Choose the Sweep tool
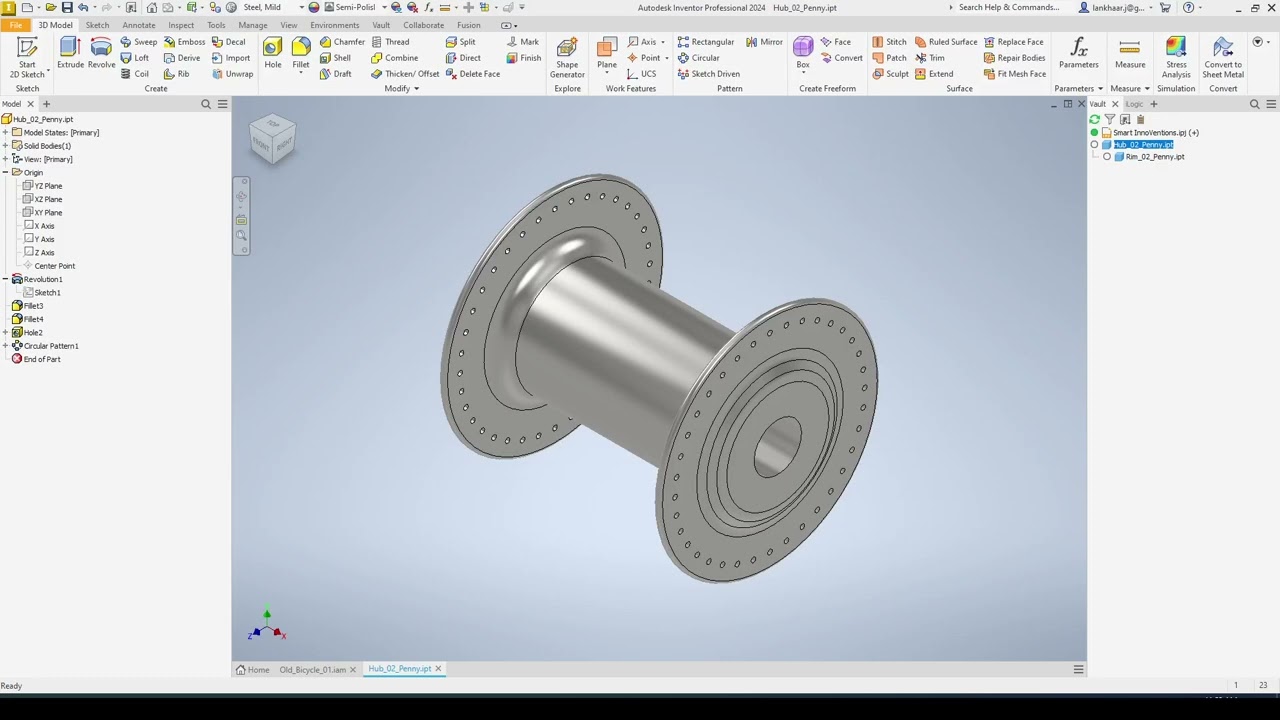This screenshot has height=720, width=1280. [138, 42]
